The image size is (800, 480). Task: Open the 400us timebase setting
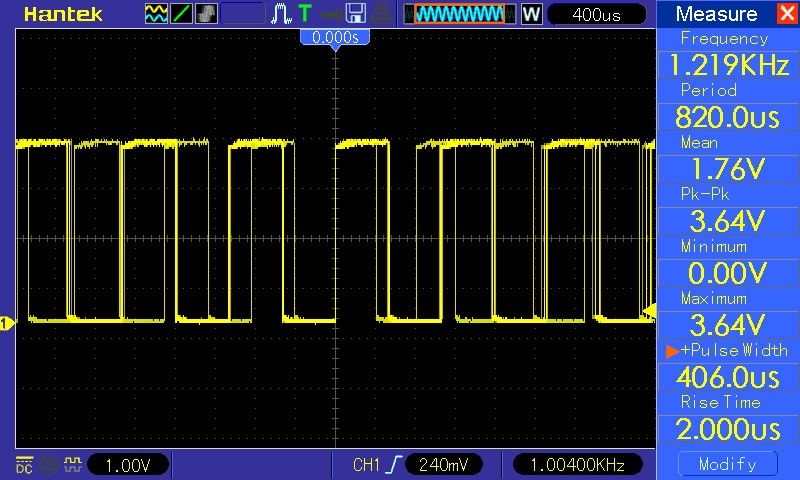point(597,14)
